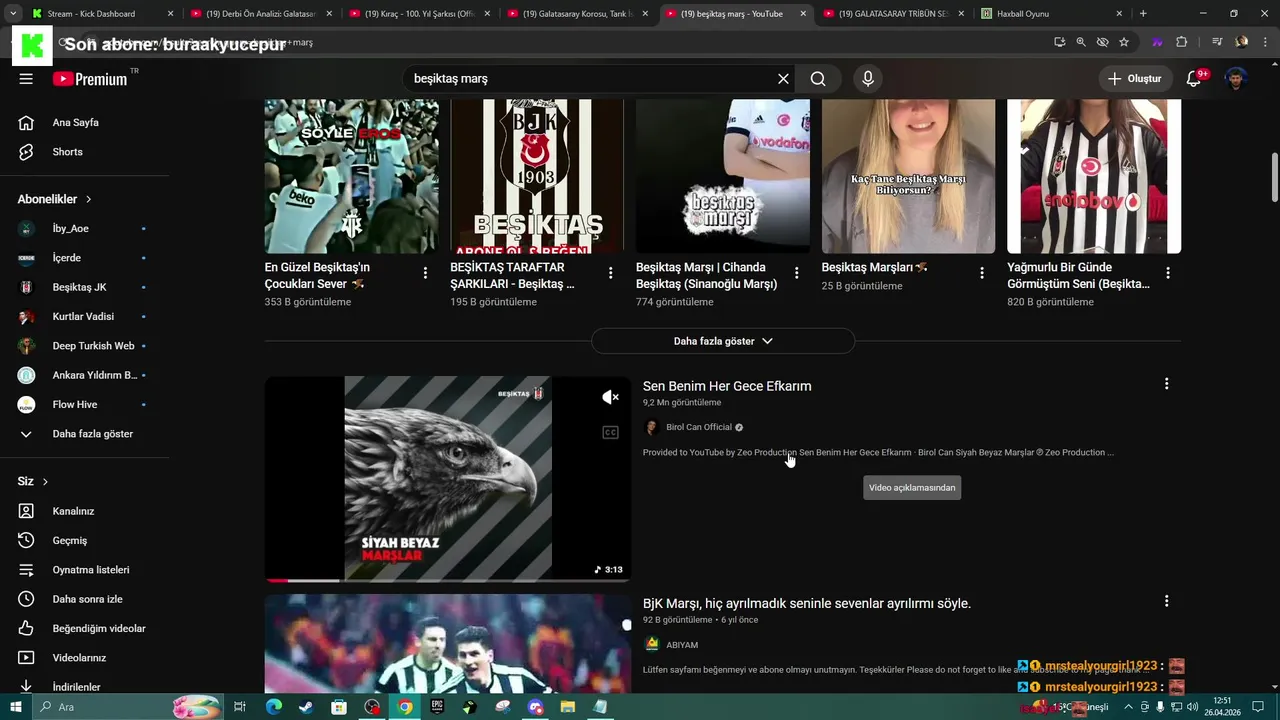This screenshot has width=1280, height=720.
Task: Go to YouTube Premium home logo
Action: tap(90, 79)
